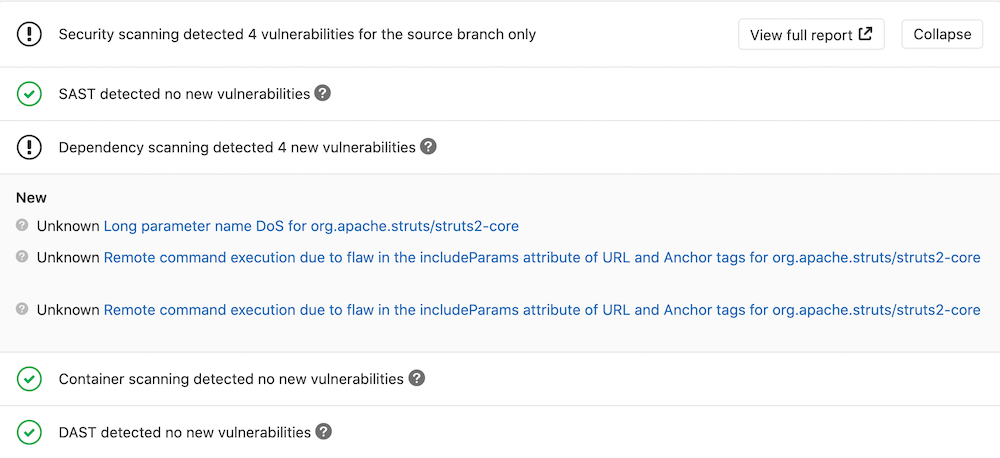Open View full report in new tab
The width and height of the screenshot is (1000, 458).
(811, 34)
